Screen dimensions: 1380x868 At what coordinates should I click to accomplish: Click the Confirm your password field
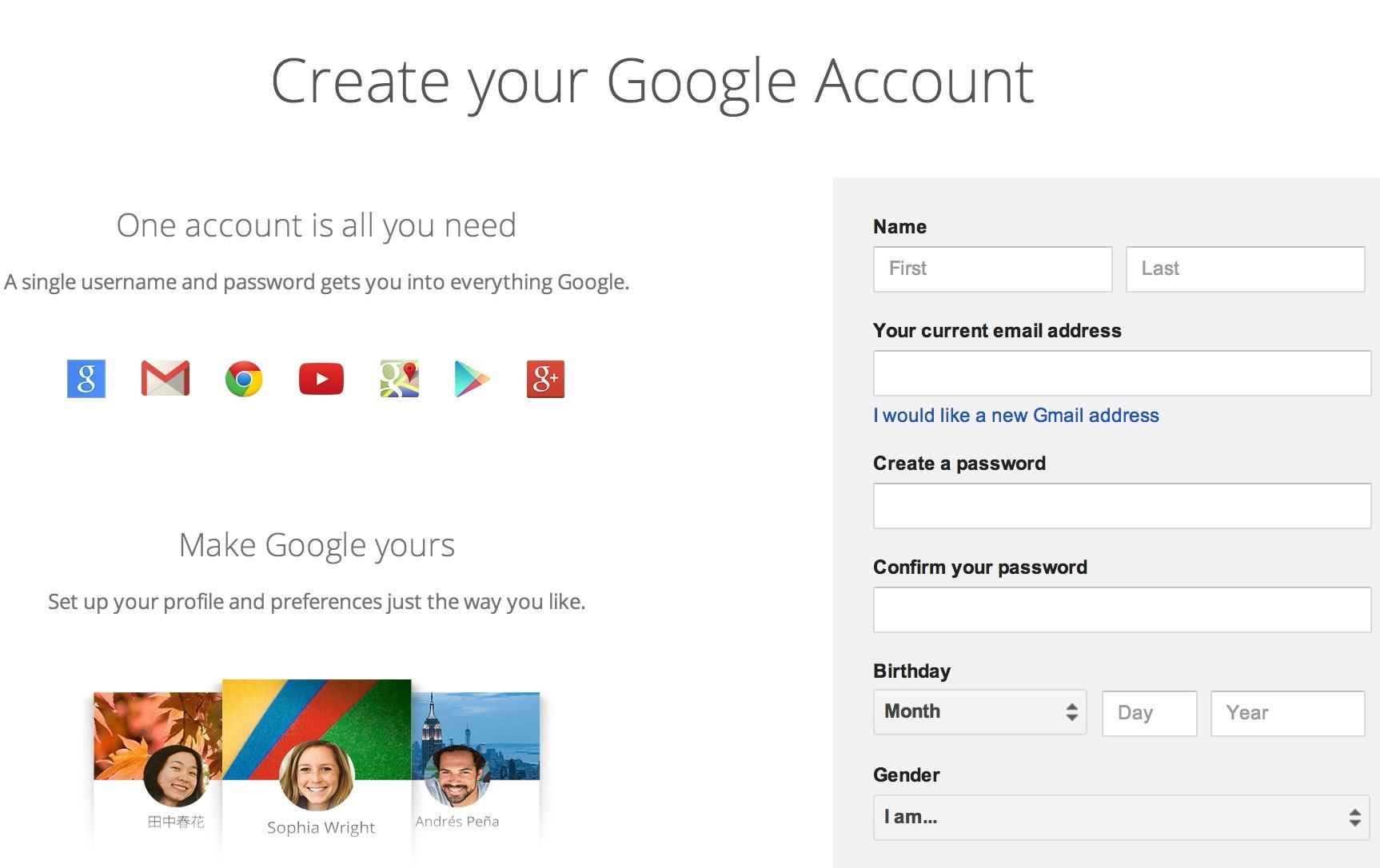pos(1122,610)
